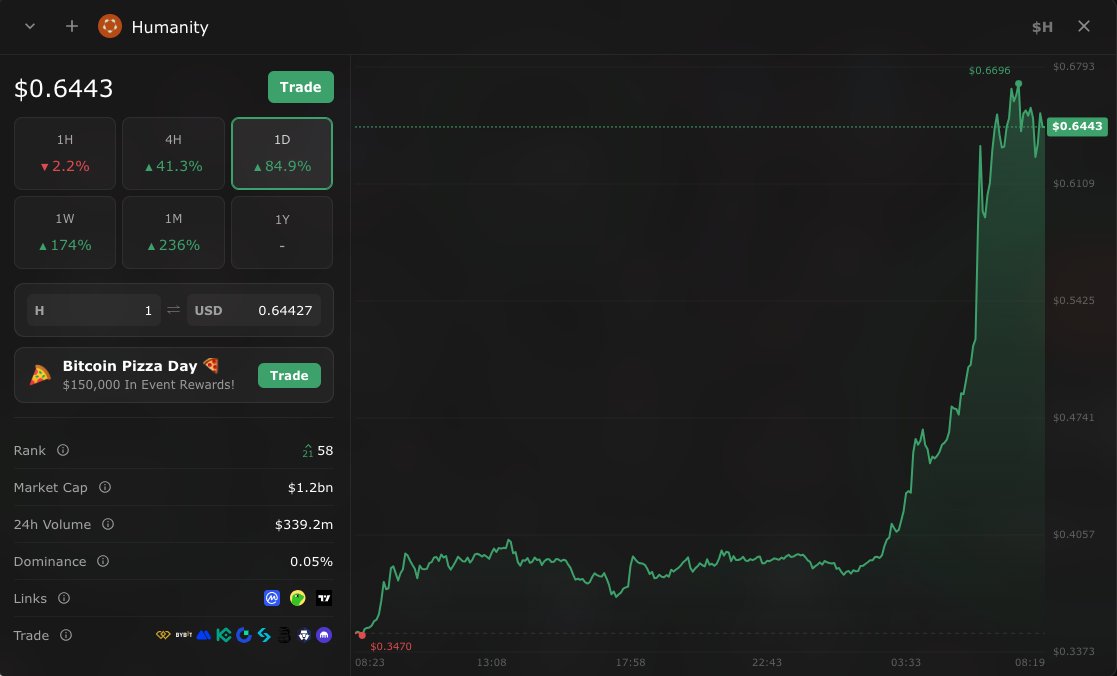Image resolution: width=1117 pixels, height=676 pixels.
Task: Click the large $0.6443 price heading
Action: pos(63,88)
